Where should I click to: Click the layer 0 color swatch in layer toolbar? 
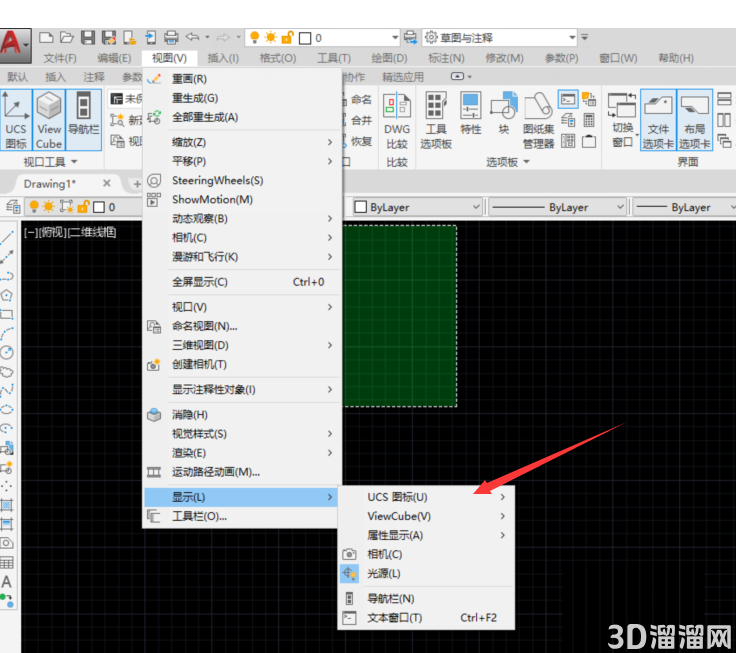click(x=99, y=207)
